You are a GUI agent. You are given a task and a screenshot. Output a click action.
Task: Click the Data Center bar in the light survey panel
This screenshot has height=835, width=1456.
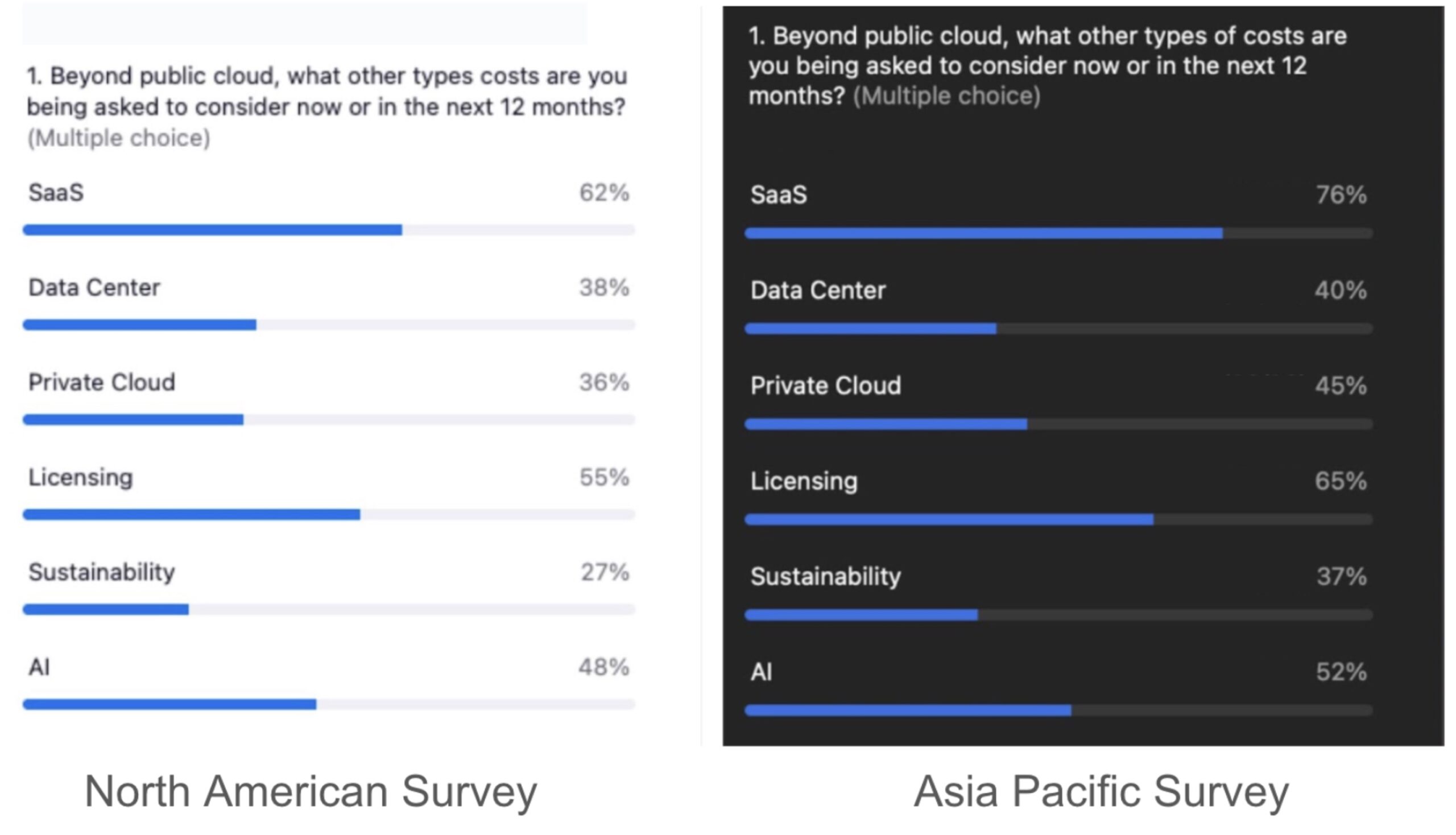328,325
